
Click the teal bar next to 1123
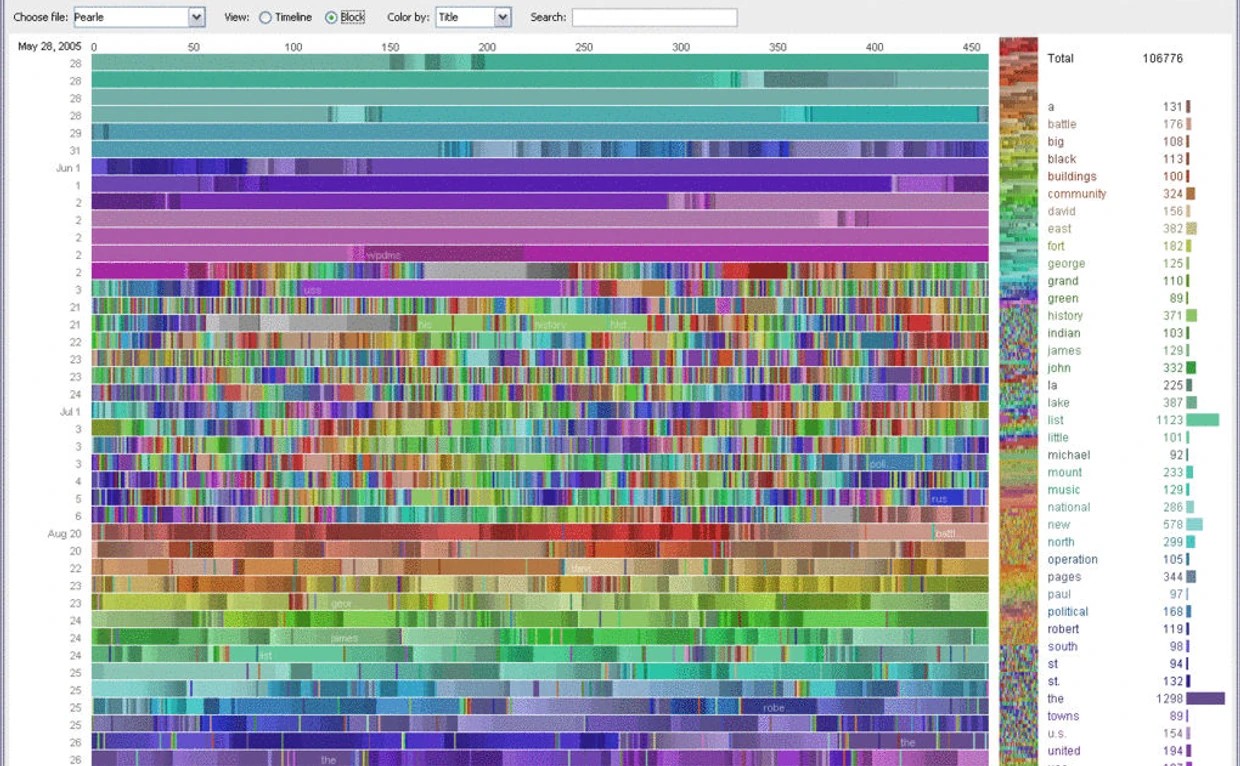(x=1202, y=421)
